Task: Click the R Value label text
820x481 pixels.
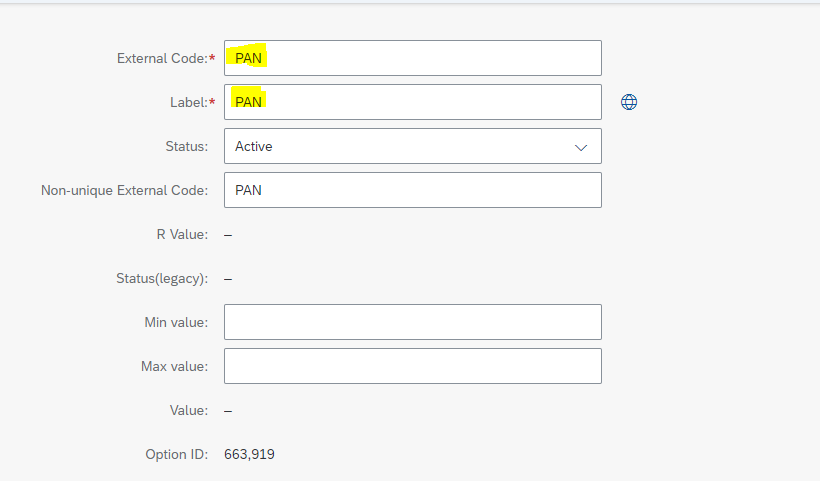Action: tap(182, 234)
